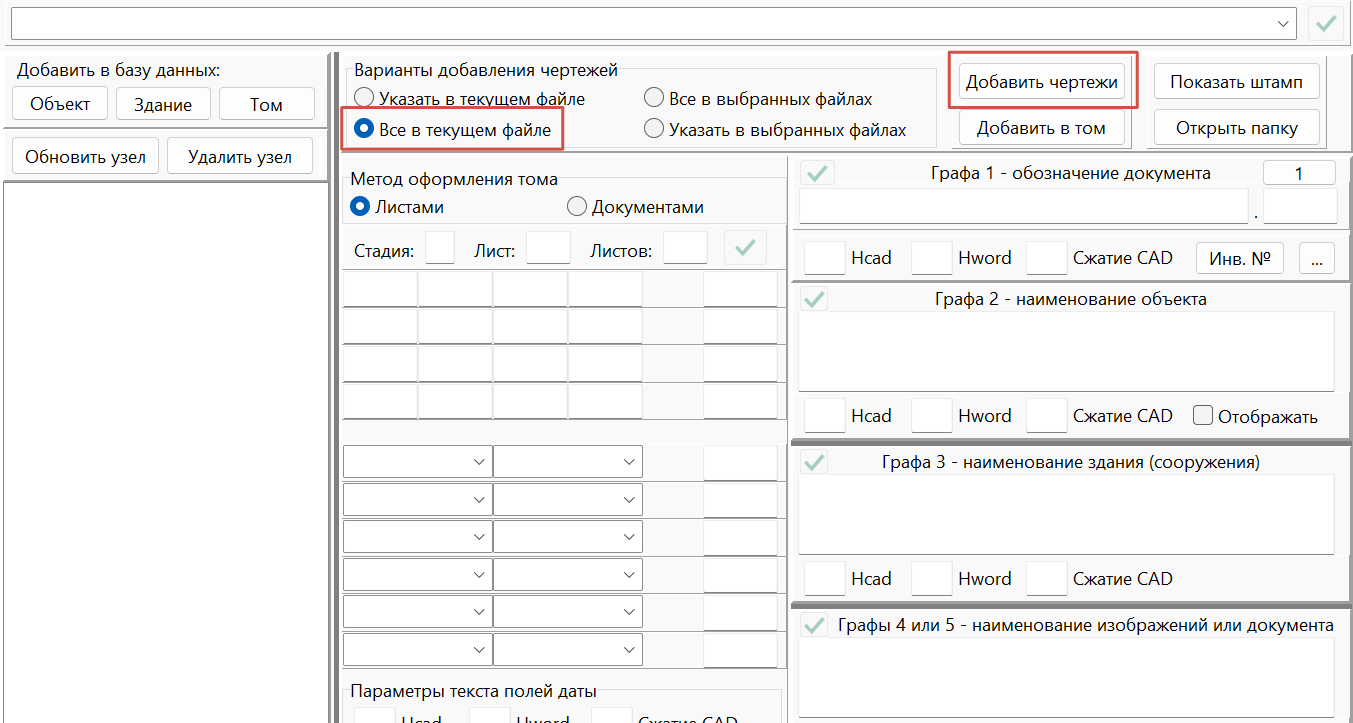Focus the 'Лист:' input field
The image size is (1353, 723).
(548, 248)
